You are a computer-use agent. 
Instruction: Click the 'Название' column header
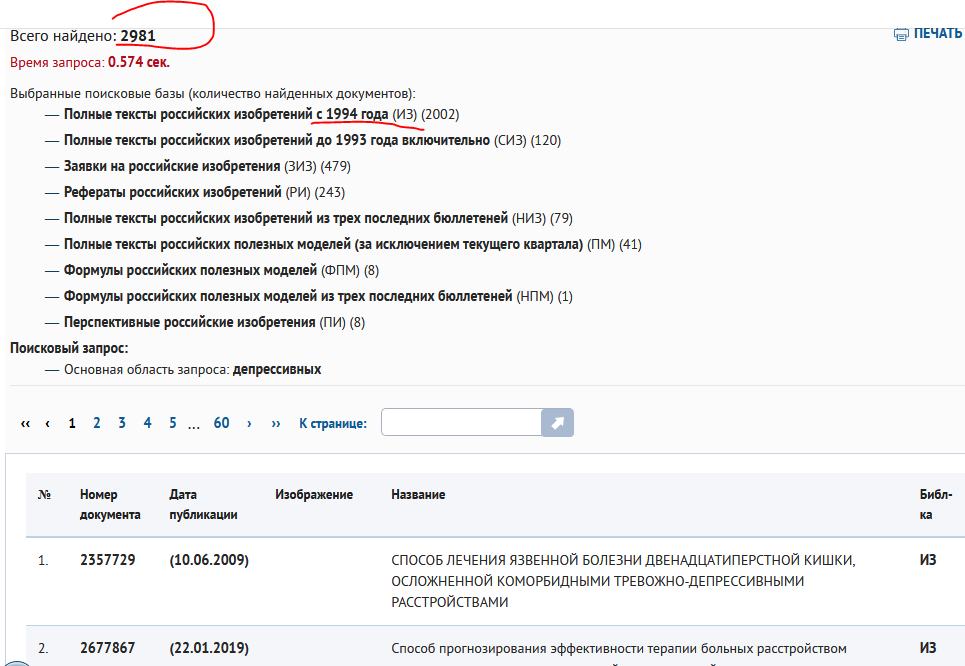click(x=418, y=495)
